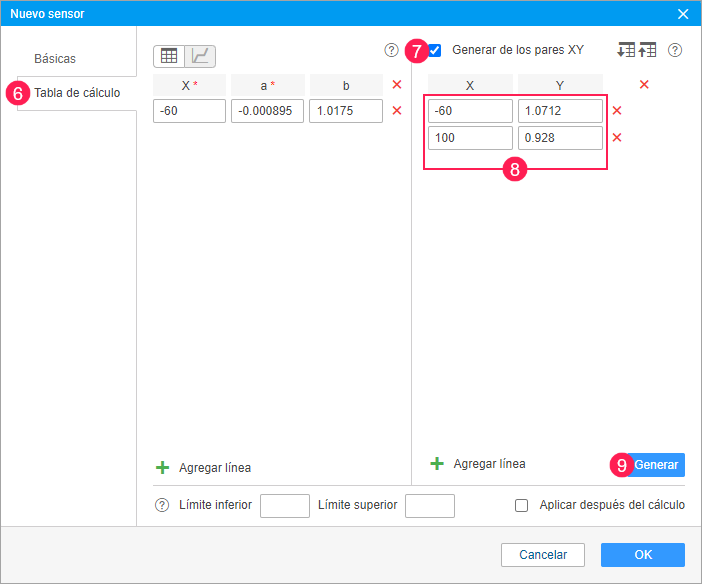This screenshot has width=702, height=584.
Task: Uncheck Generar de los pares XY
Action: 434,50
